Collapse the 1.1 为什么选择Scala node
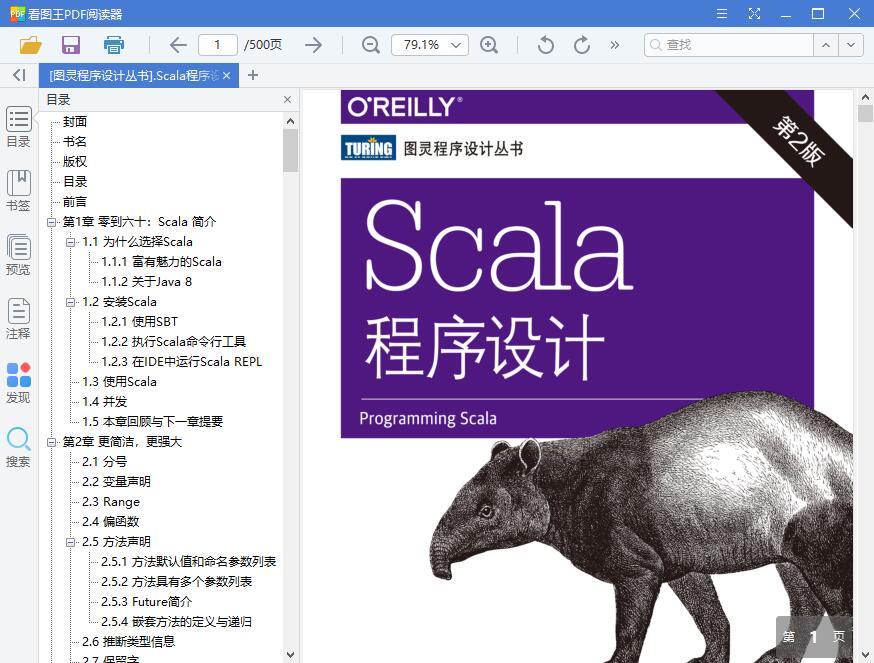The height and width of the screenshot is (663, 874). [x=70, y=242]
